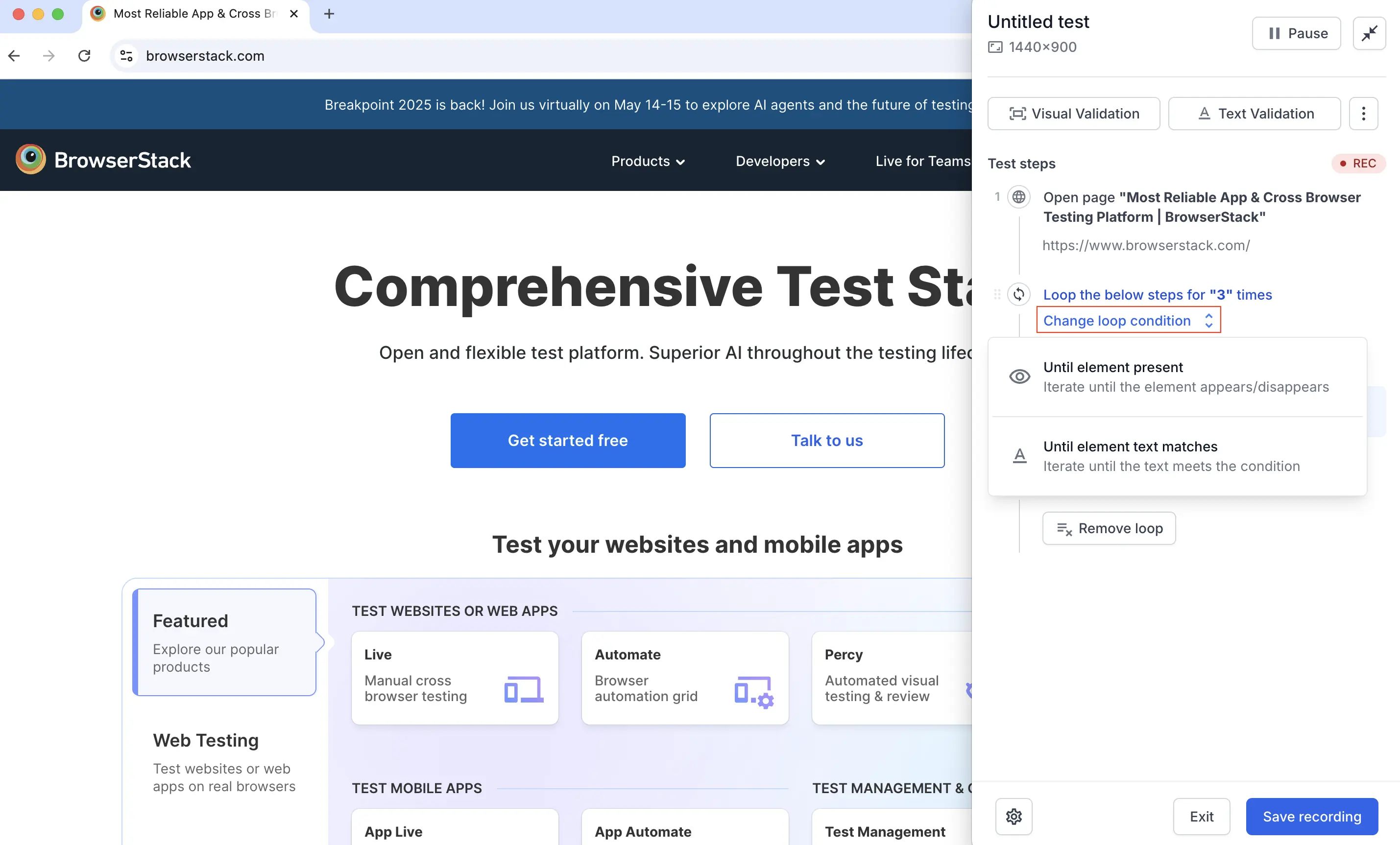Add a Text Validation step
1400x845 pixels.
click(x=1254, y=114)
